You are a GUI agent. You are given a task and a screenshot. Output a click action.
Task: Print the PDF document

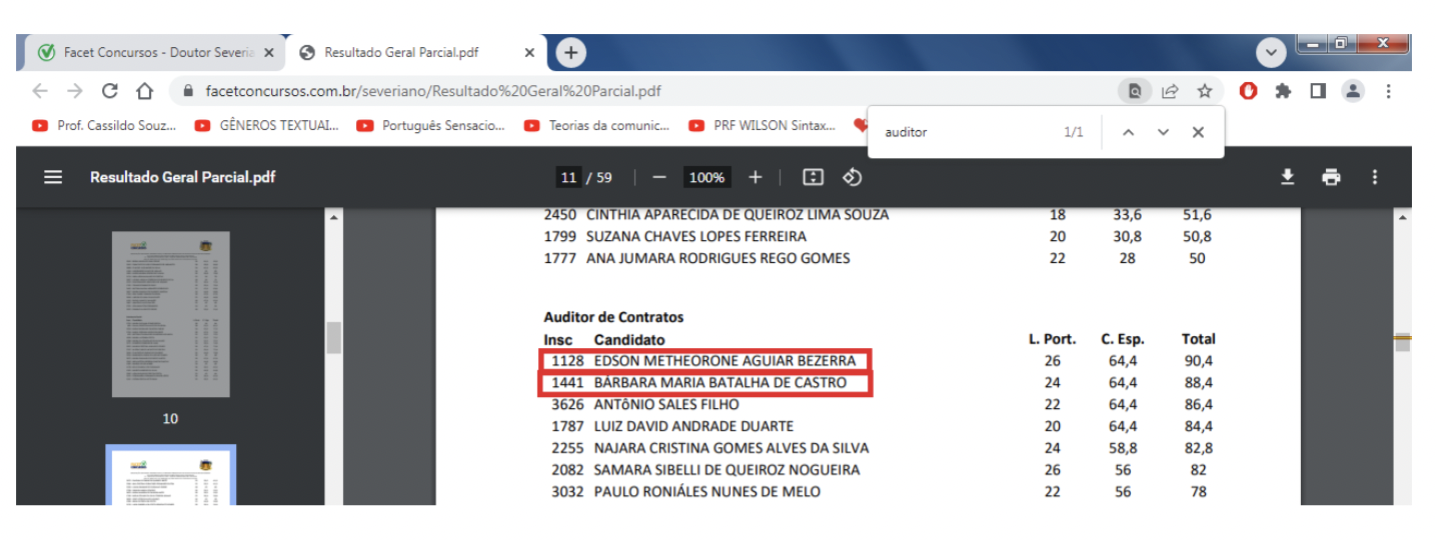click(x=1330, y=177)
